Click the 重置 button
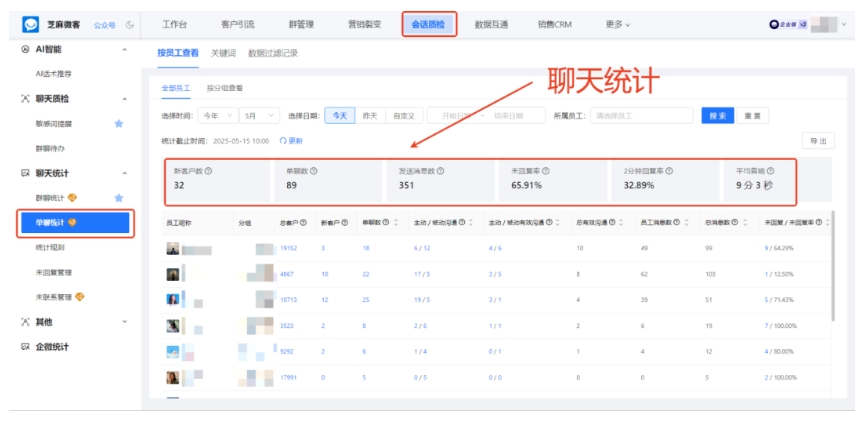864x422 pixels. click(752, 116)
